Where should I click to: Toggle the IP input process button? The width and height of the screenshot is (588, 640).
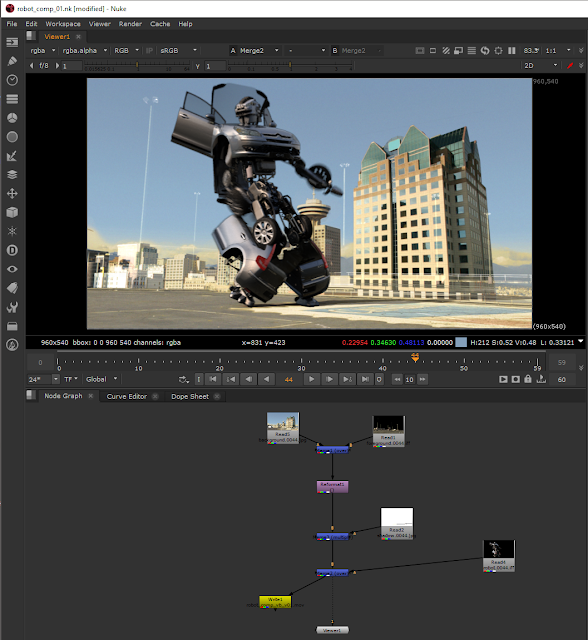(149, 51)
